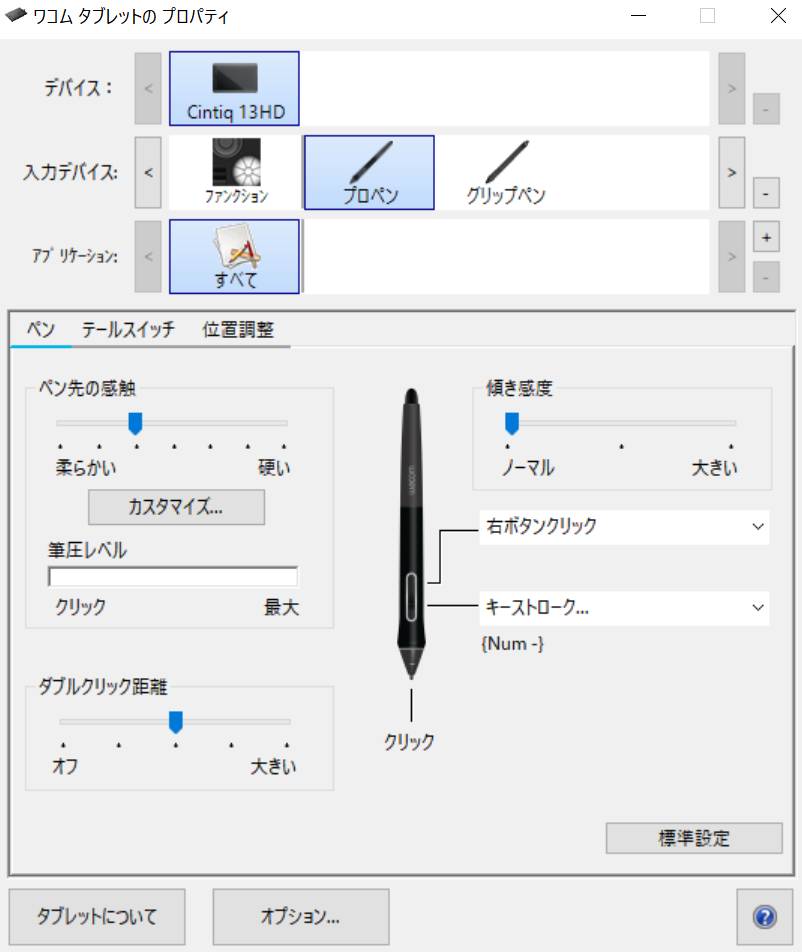Click the 大きい label of double-click distance

click(x=273, y=766)
